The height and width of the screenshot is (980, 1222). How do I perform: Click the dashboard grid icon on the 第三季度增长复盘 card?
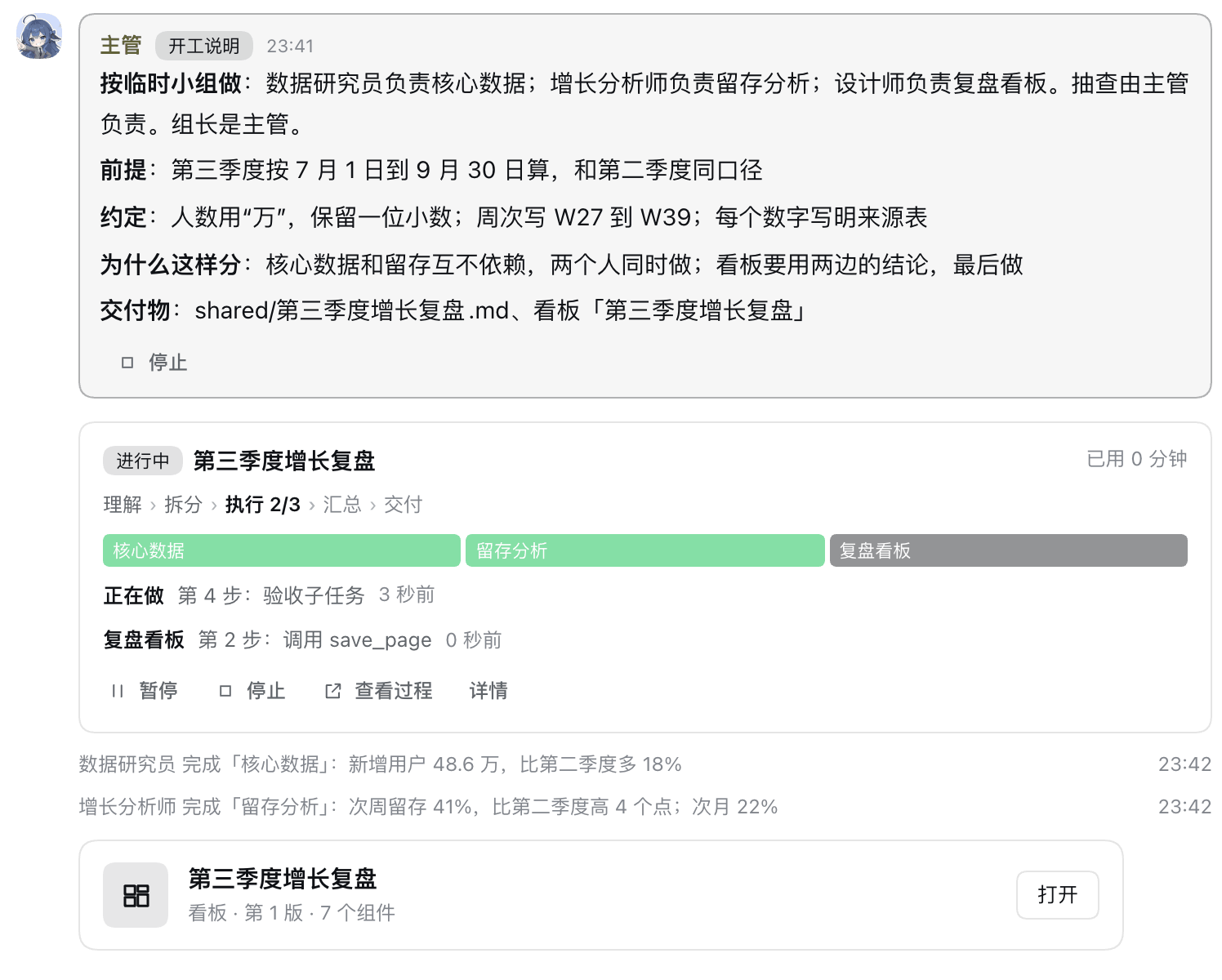tap(136, 895)
